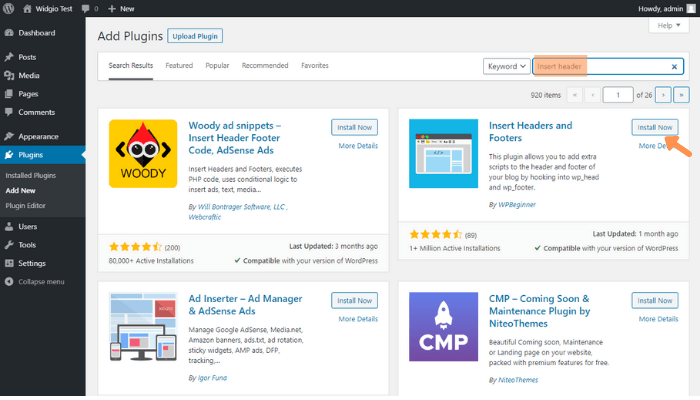Image resolution: width=700 pixels, height=400 pixels.
Task: Open Ad Inserter – Ad Manager title
Action: pyautogui.click(x=245, y=305)
